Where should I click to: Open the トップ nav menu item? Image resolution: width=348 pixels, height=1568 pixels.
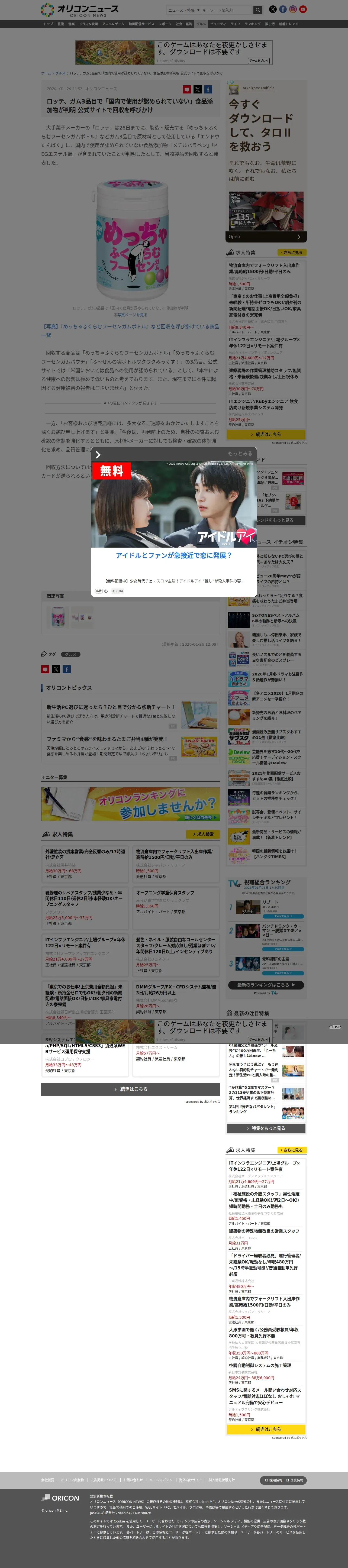(48, 24)
